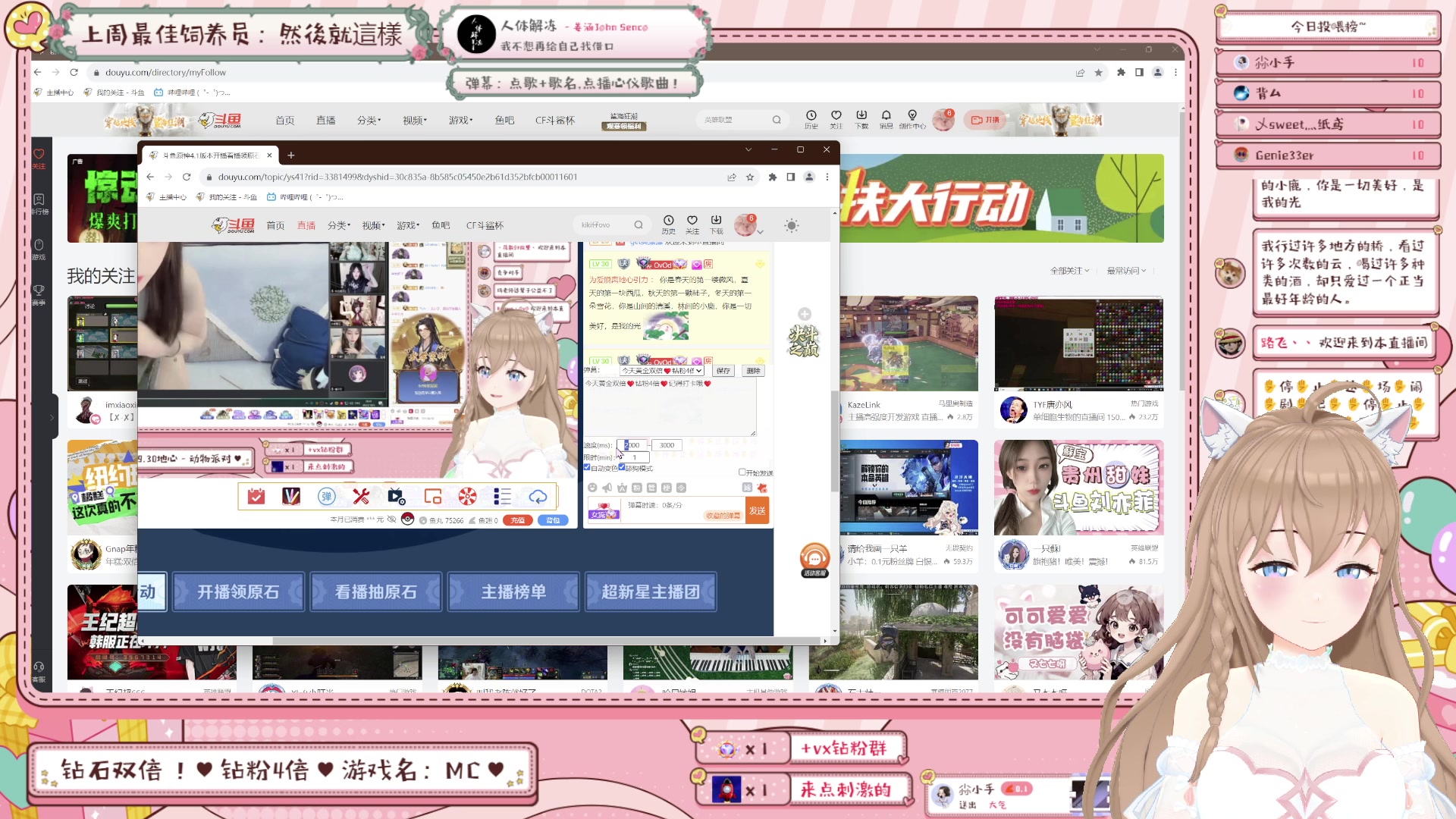Click the 开播 button in the back window header
Image resolution: width=1456 pixels, height=819 pixels.
click(x=986, y=120)
